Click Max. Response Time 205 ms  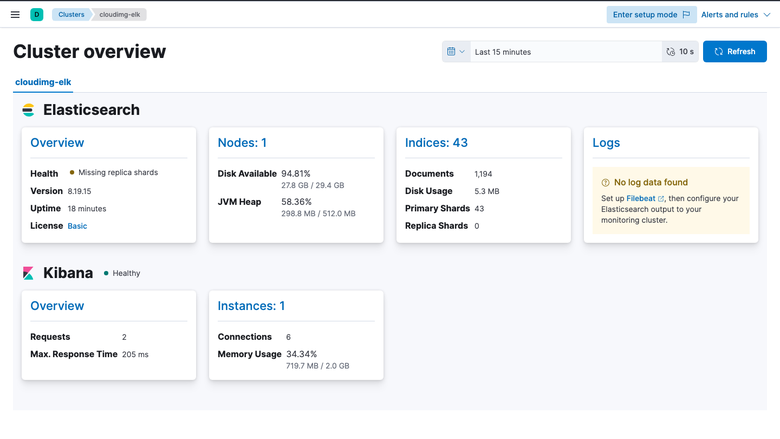pyautogui.click(x=135, y=354)
